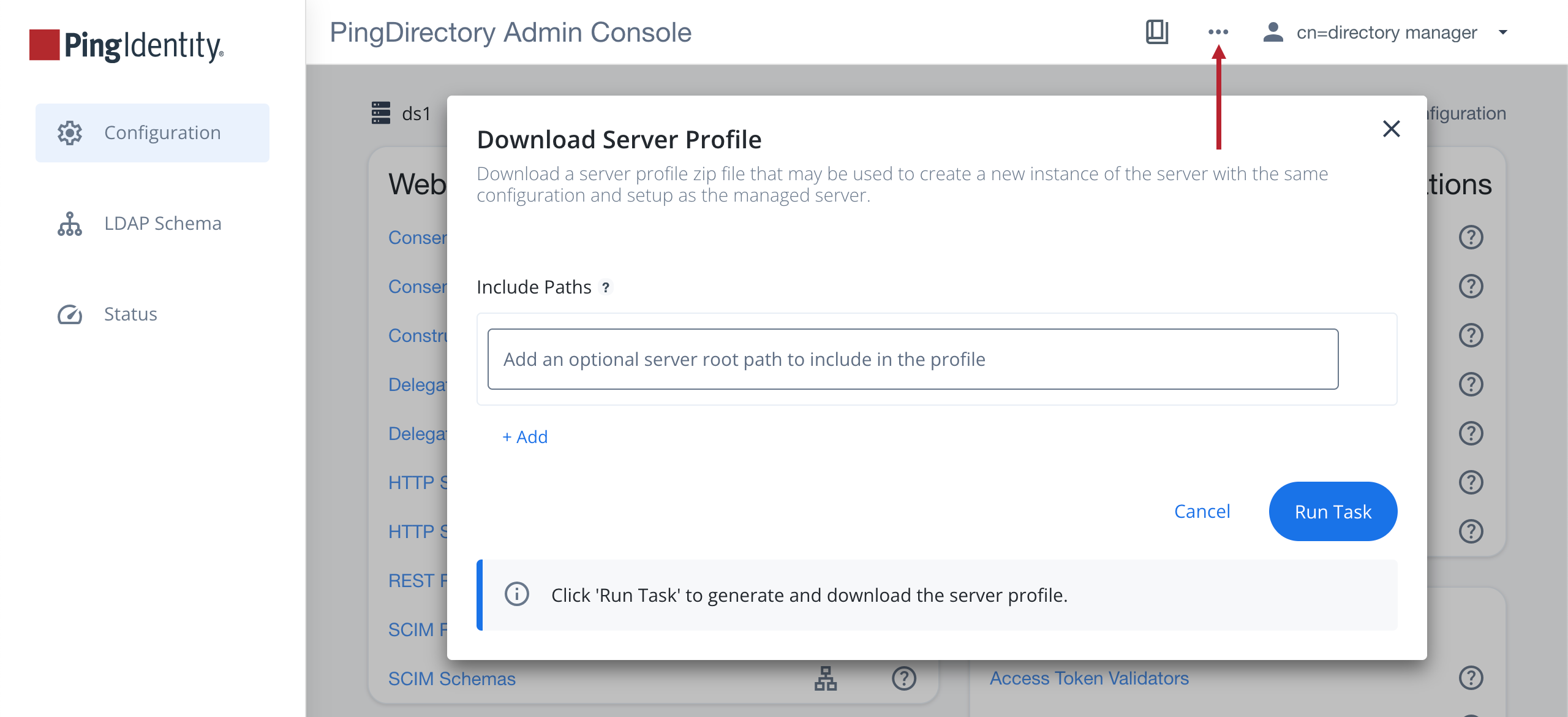The width and height of the screenshot is (1568, 717).
Task: Close the Download Server Profile dialog
Action: point(1392,129)
